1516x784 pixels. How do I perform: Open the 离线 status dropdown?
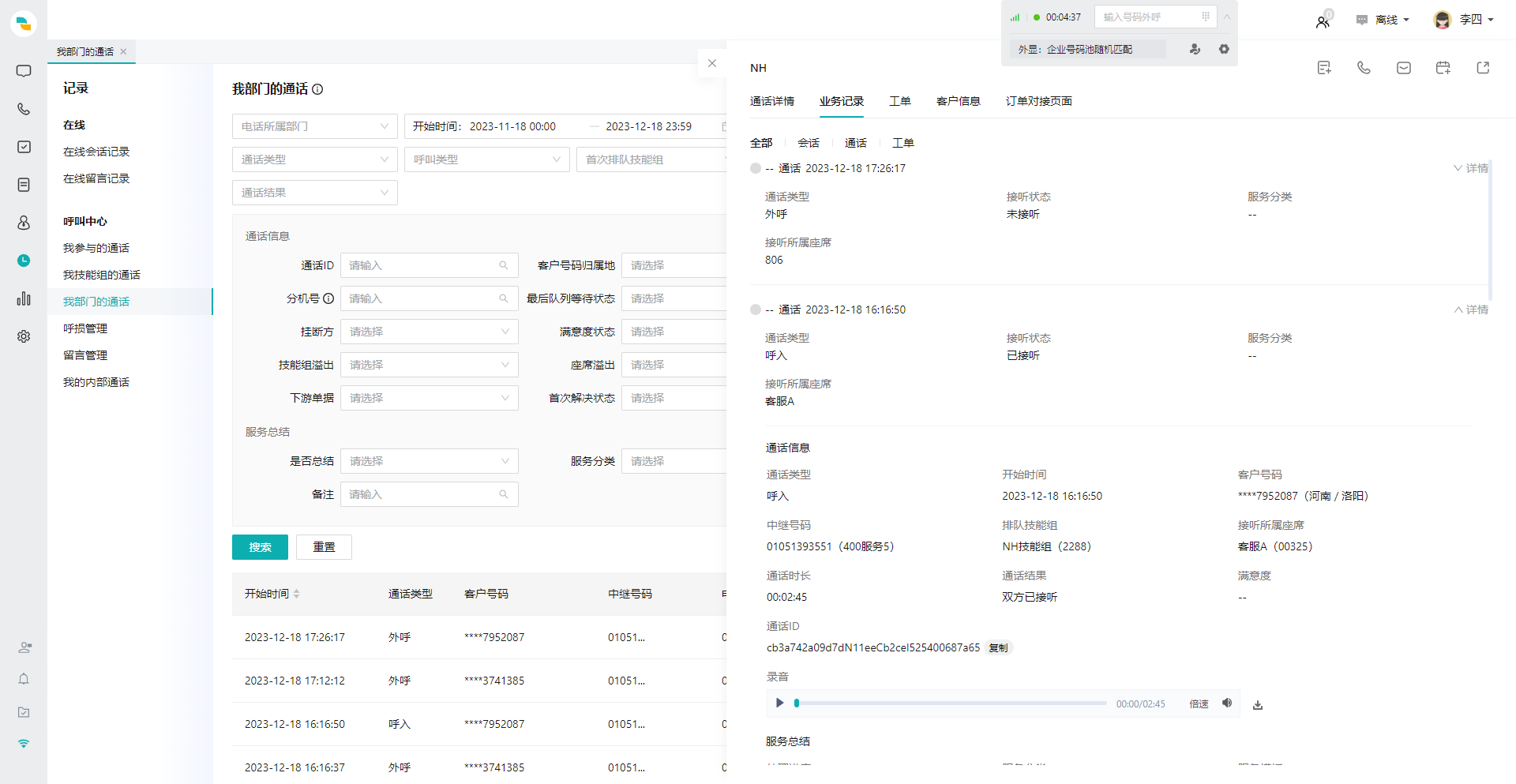[x=1383, y=20]
